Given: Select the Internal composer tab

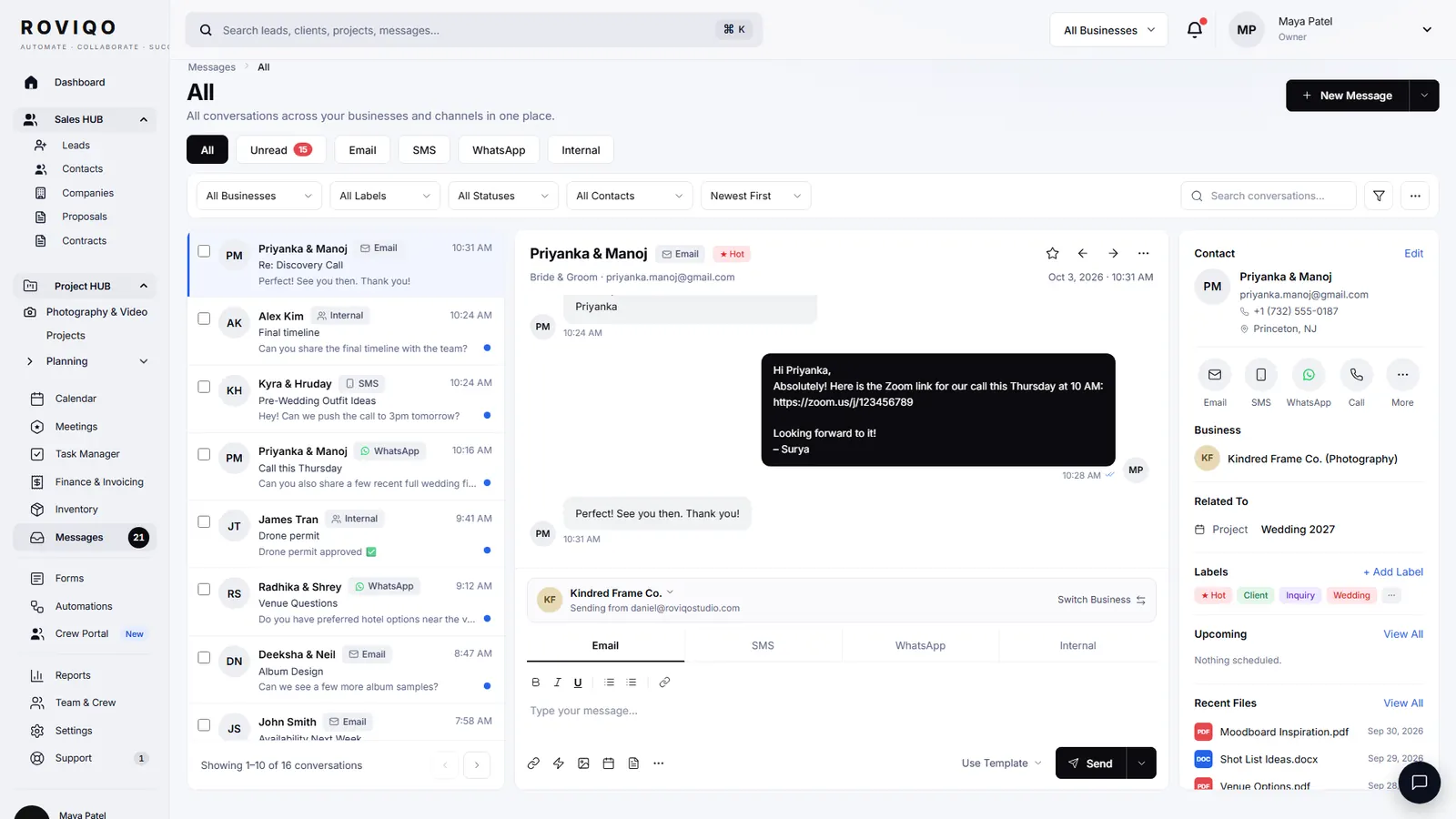Looking at the screenshot, I should [1077, 645].
